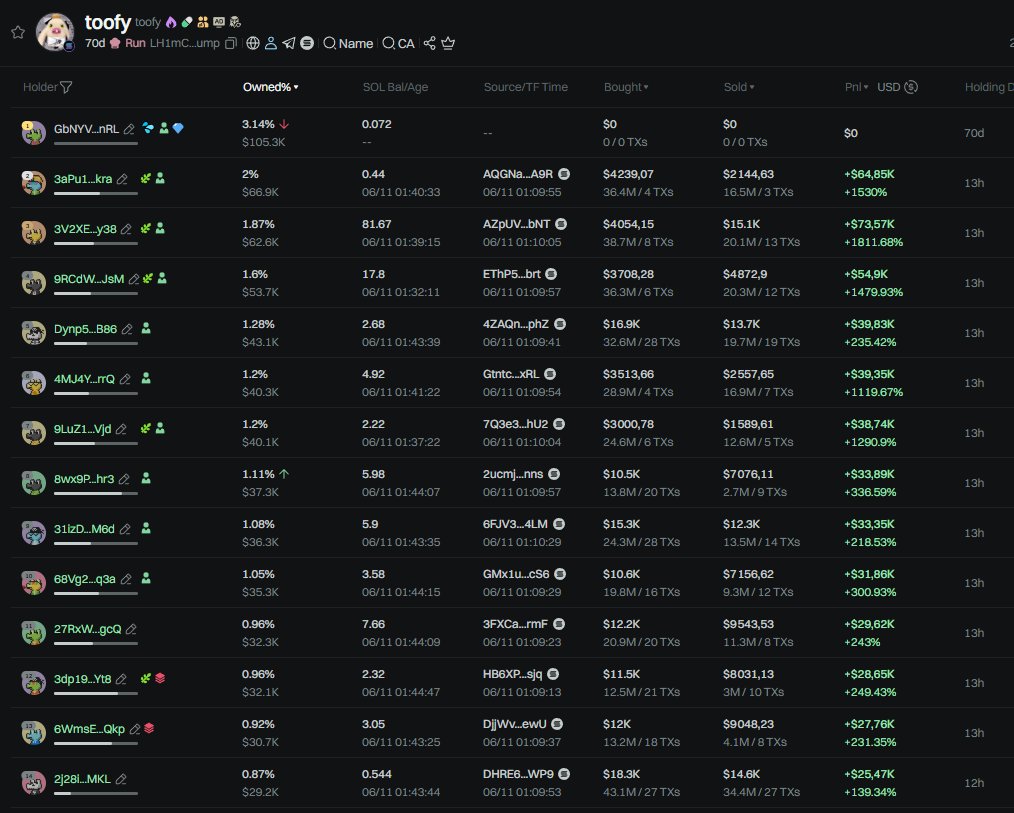Open the token website globe icon
1014x813 pixels.
click(253, 43)
